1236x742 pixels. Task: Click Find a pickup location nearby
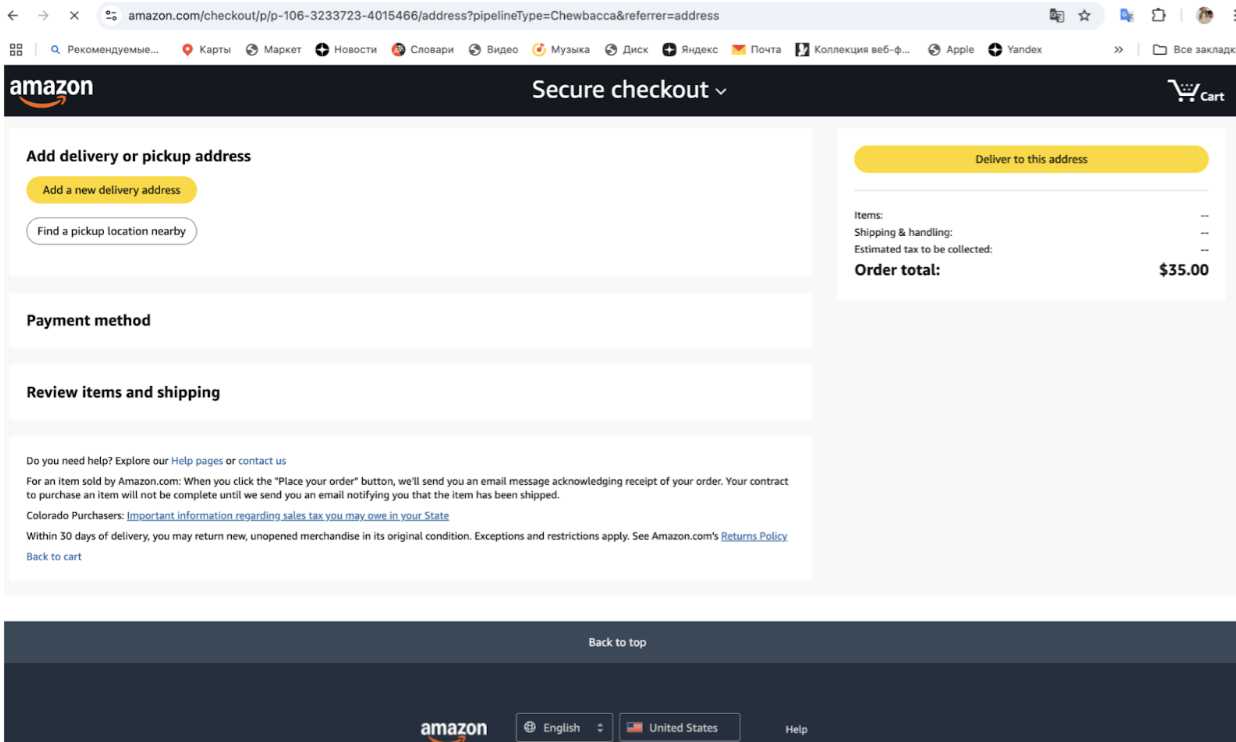(x=111, y=231)
